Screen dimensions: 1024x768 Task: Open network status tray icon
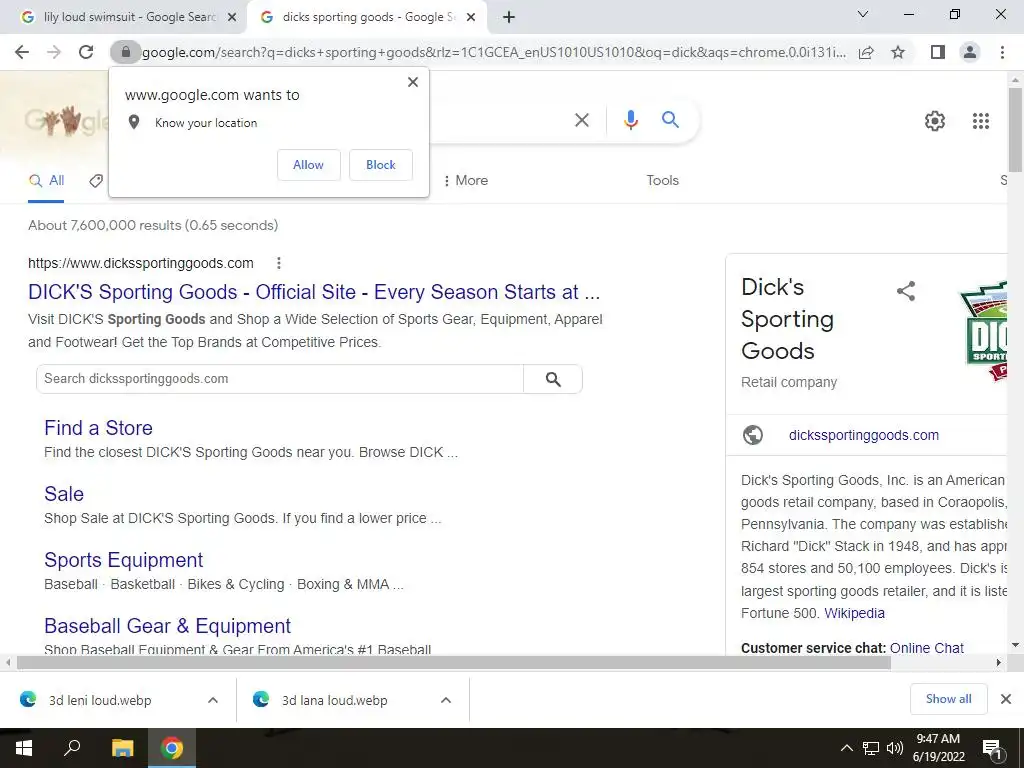(871, 748)
